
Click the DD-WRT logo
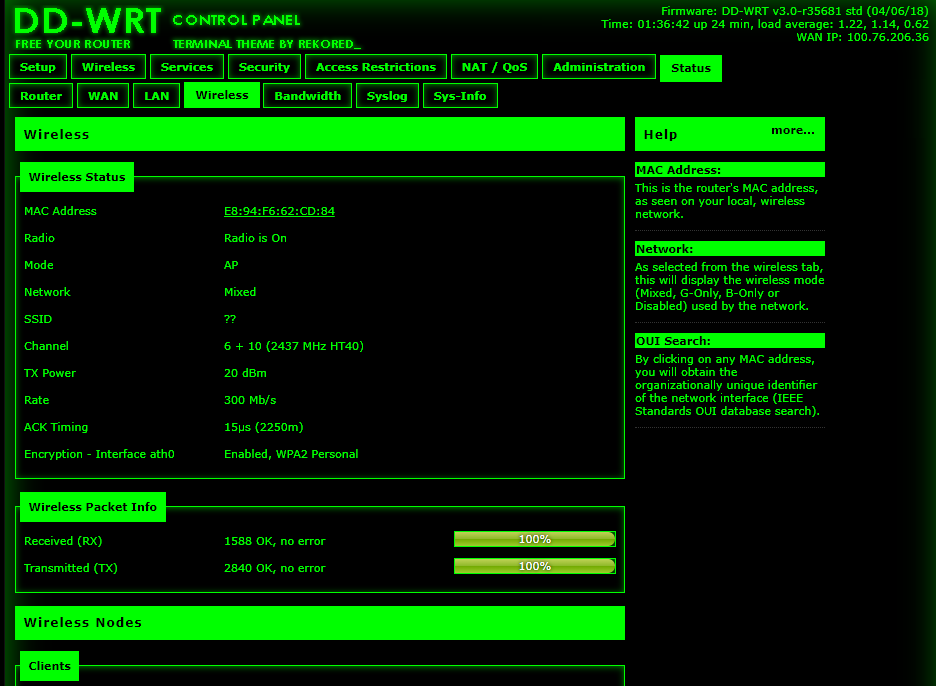point(88,22)
